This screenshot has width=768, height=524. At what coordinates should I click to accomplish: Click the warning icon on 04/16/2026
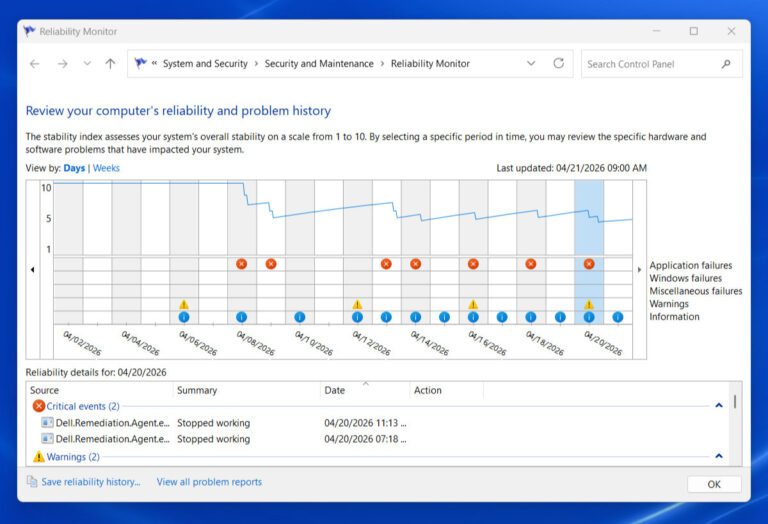pyautogui.click(x=473, y=304)
